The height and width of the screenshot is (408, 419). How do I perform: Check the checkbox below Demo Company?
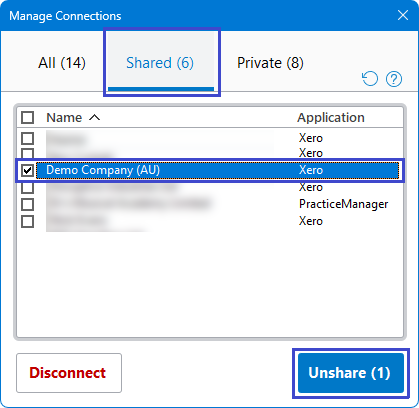[27, 188]
